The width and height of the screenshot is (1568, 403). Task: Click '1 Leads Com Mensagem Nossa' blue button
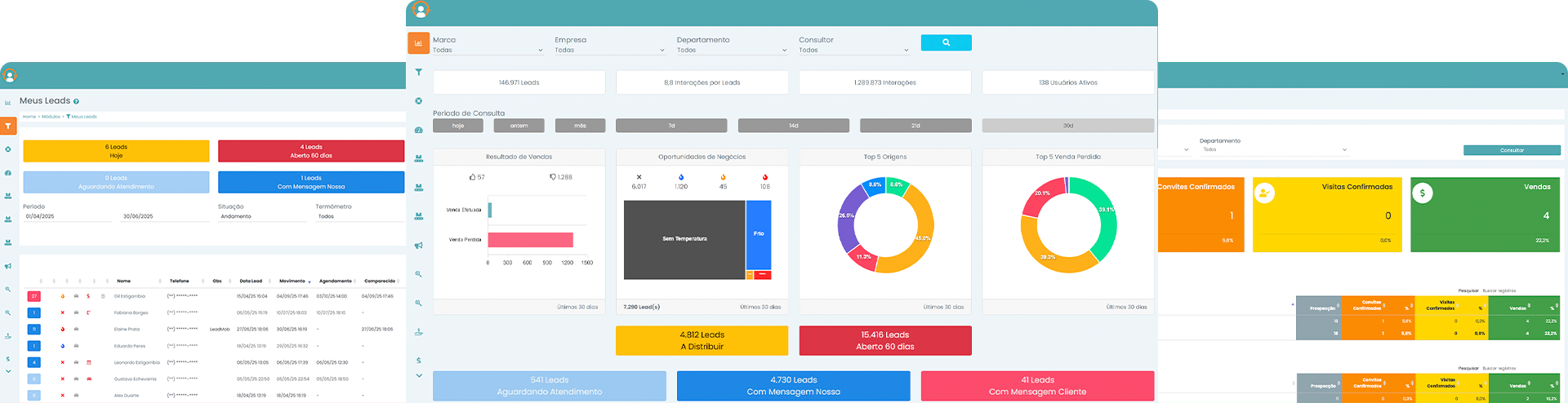311,182
